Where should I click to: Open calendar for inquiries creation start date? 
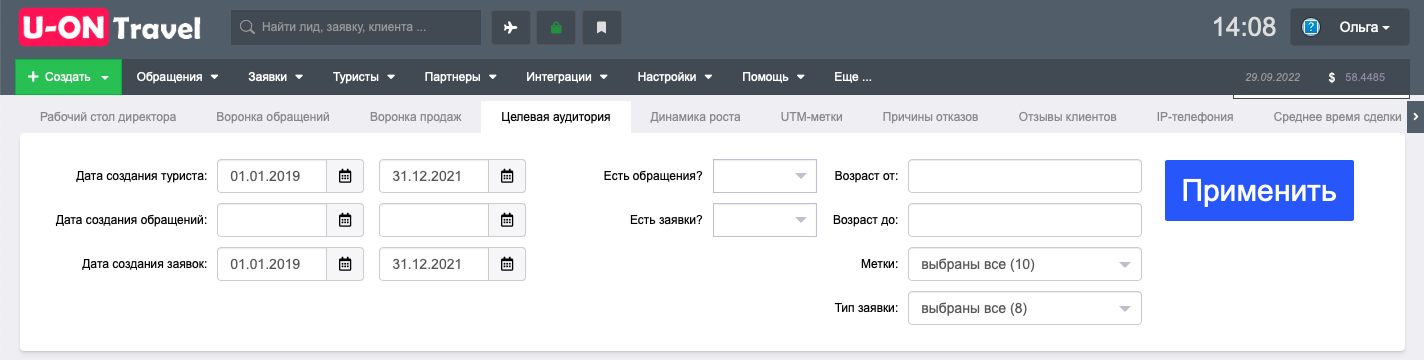click(x=345, y=220)
